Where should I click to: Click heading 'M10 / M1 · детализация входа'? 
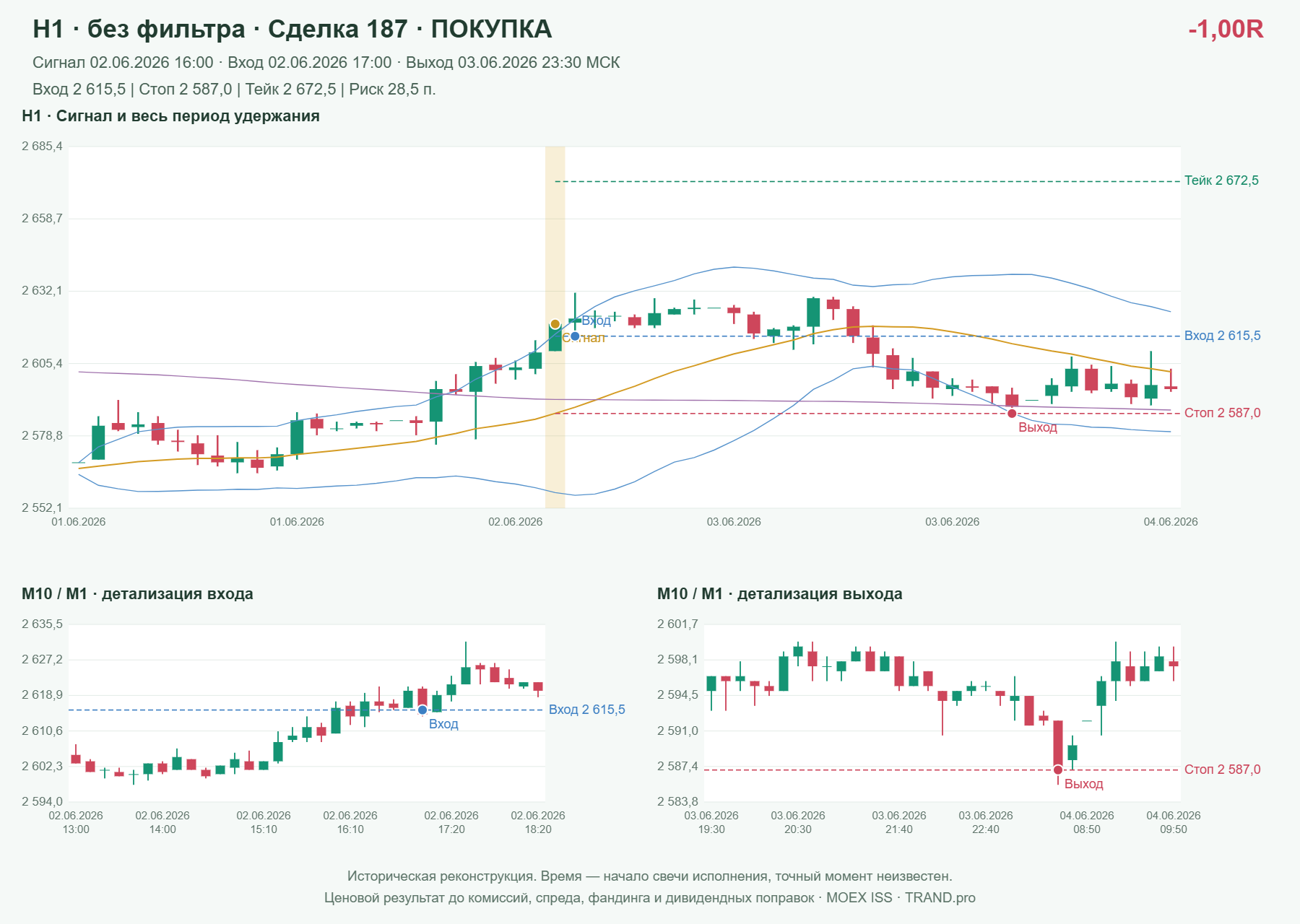point(137,594)
